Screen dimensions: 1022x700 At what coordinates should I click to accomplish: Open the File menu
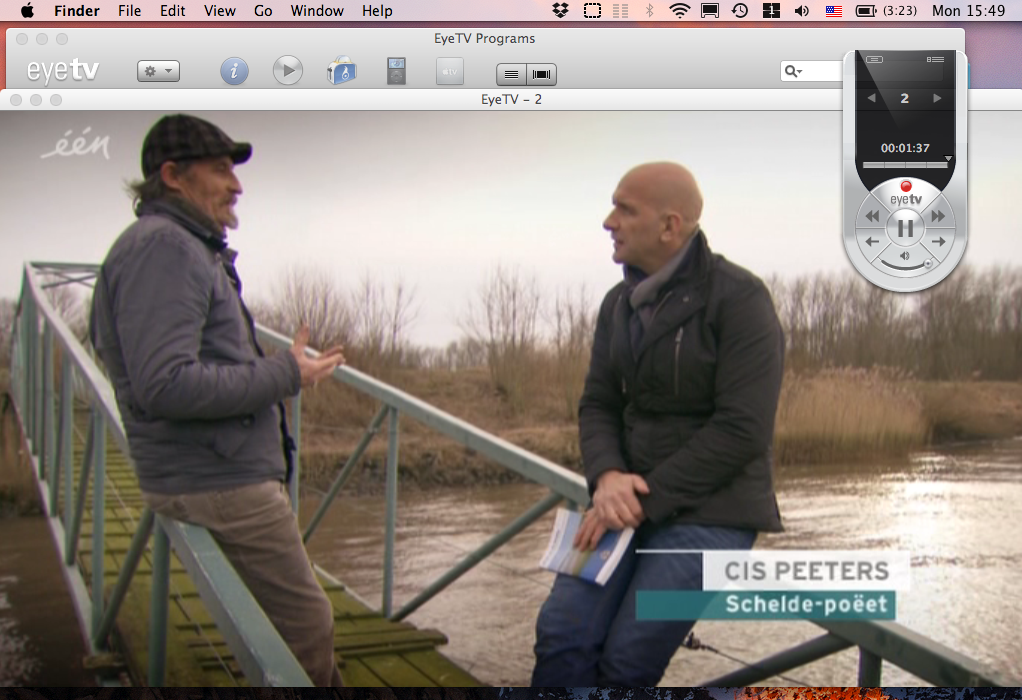pyautogui.click(x=130, y=10)
